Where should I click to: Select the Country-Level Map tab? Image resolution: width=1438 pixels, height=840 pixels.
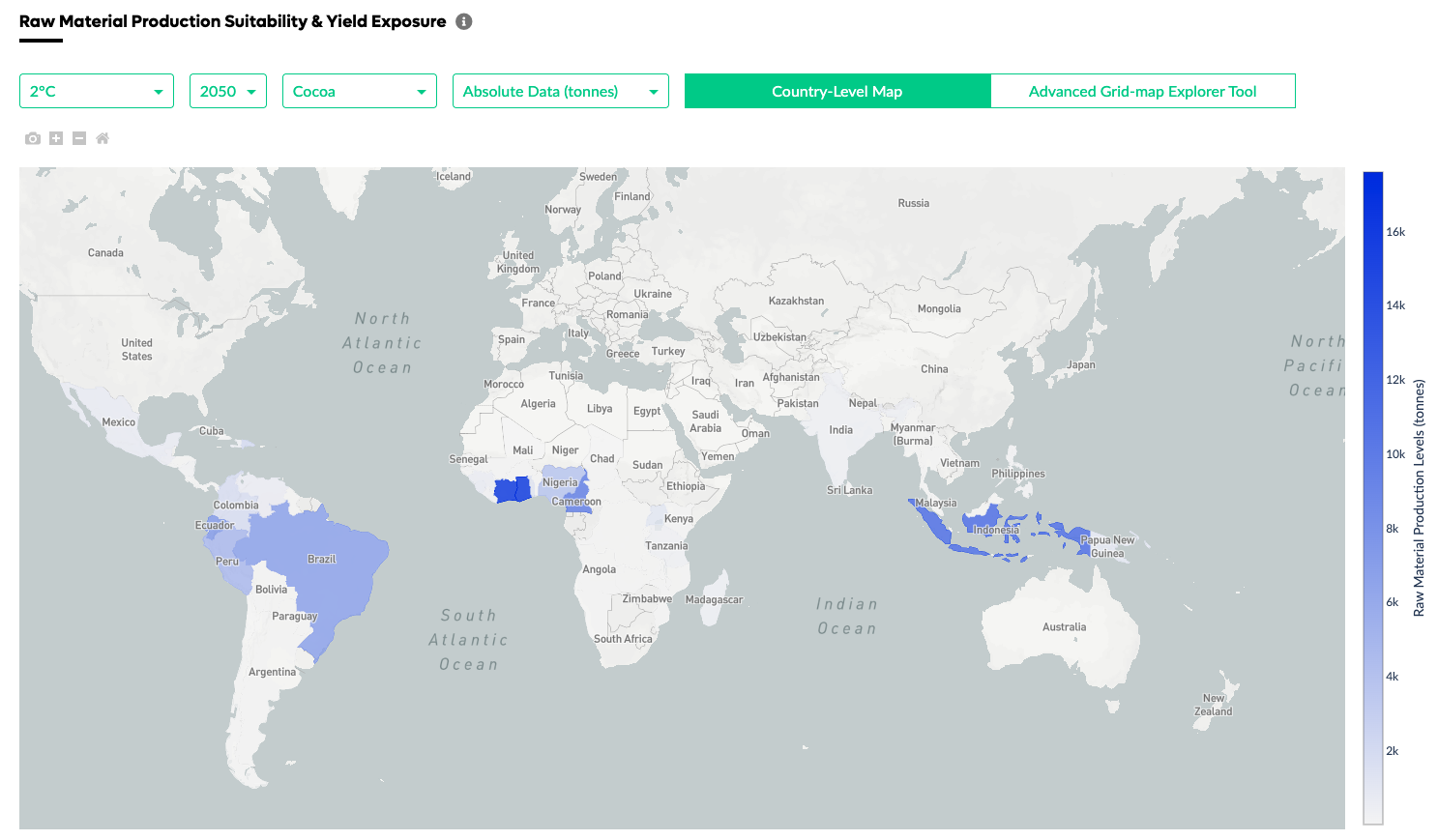(836, 91)
